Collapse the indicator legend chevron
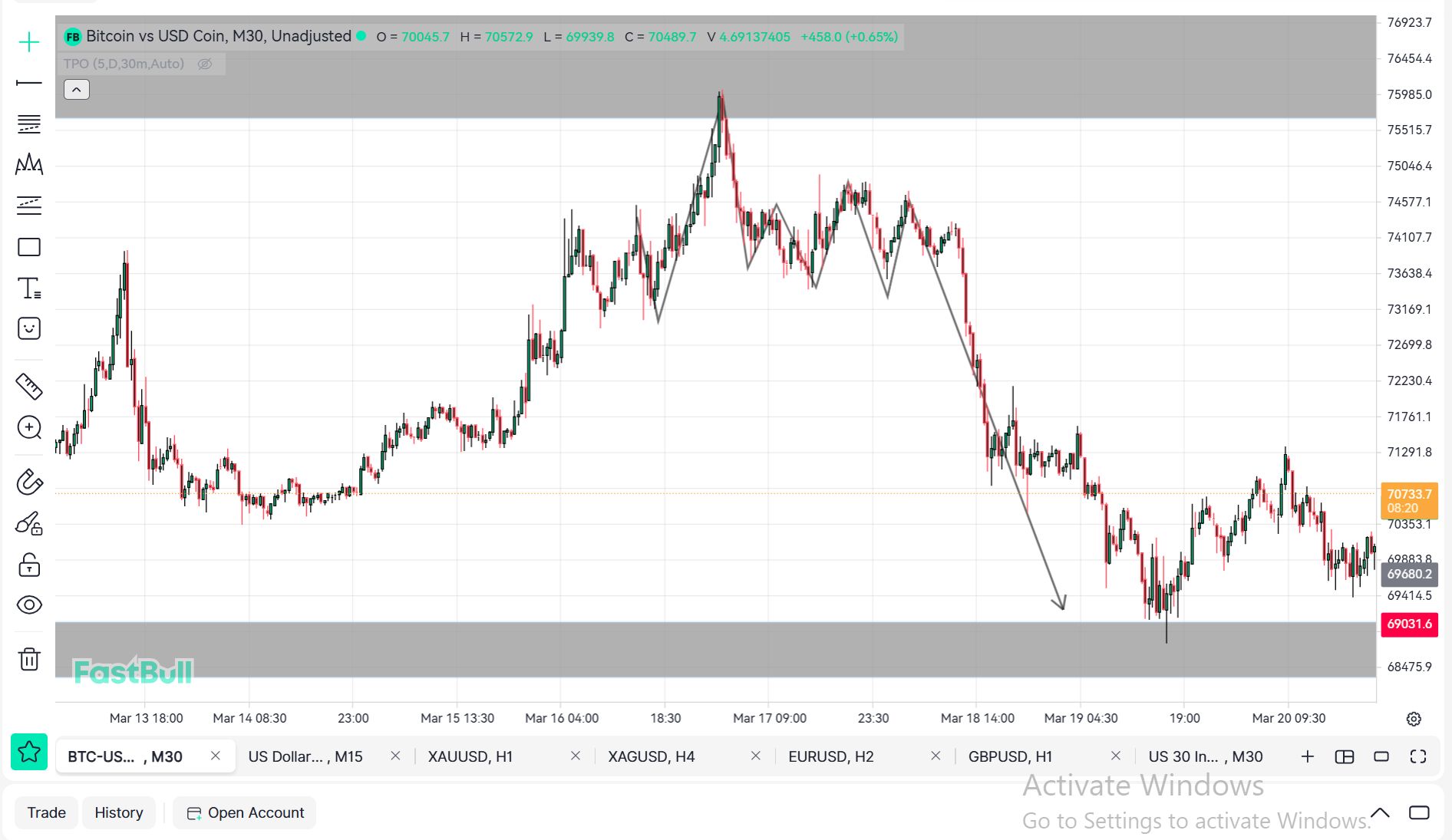The height and width of the screenshot is (840, 1452). pos(77,90)
